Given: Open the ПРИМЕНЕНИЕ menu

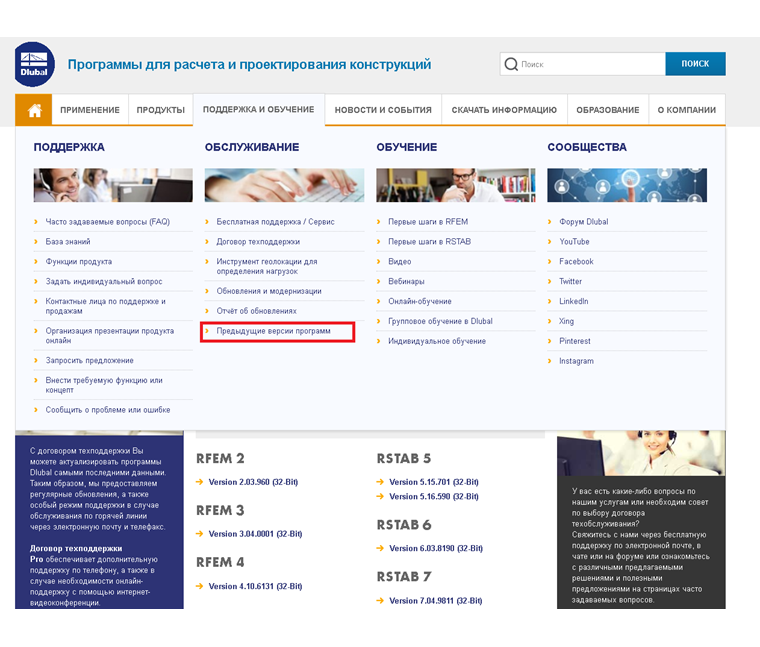Looking at the screenshot, I should pos(90,110).
